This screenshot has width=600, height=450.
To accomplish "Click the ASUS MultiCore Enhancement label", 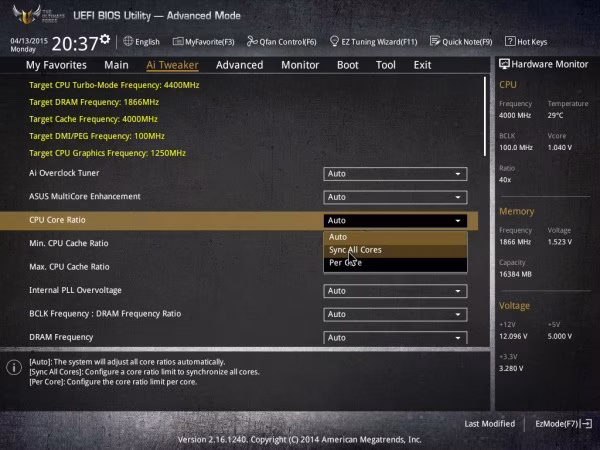I will tap(85, 196).
